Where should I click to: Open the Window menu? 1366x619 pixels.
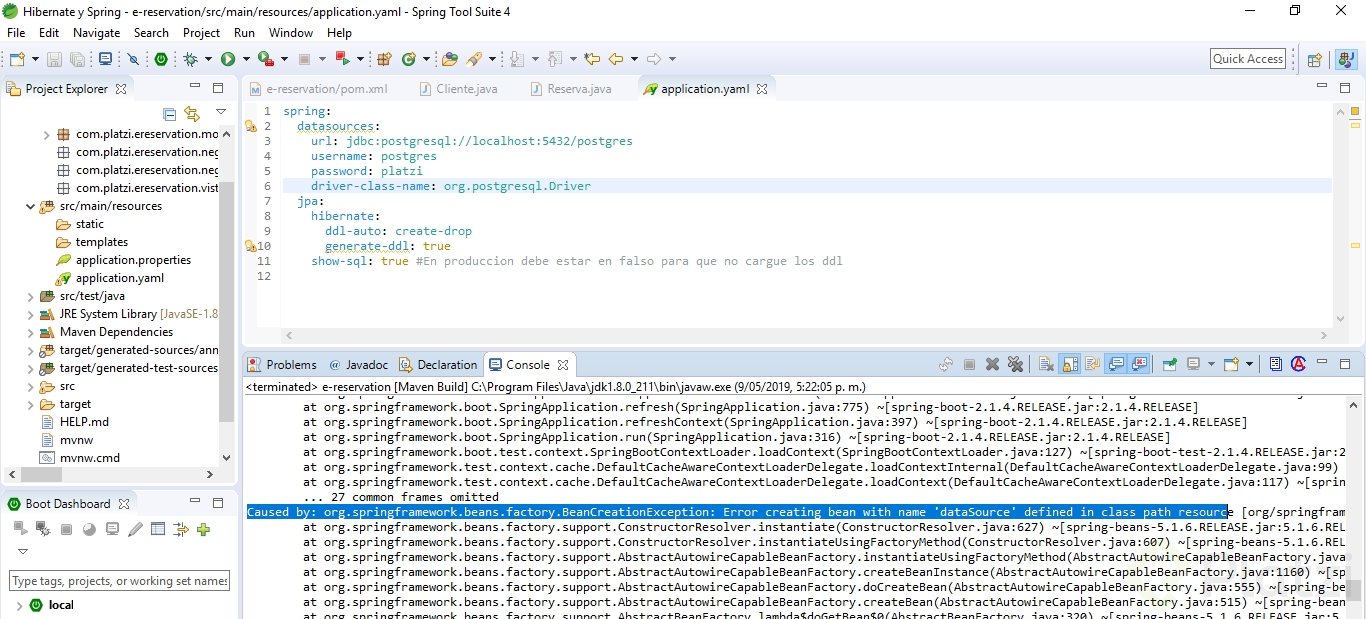point(291,33)
